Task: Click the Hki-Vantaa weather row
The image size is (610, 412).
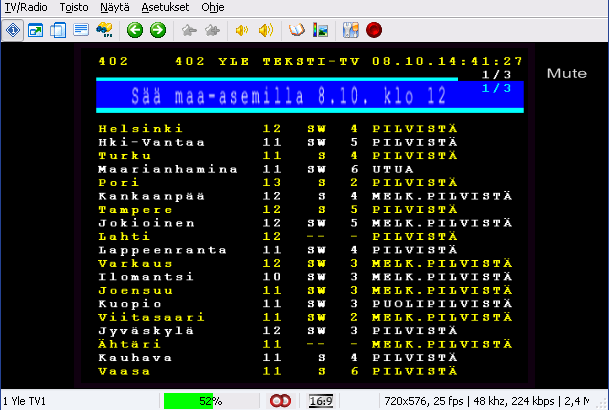Action: click(x=279, y=142)
